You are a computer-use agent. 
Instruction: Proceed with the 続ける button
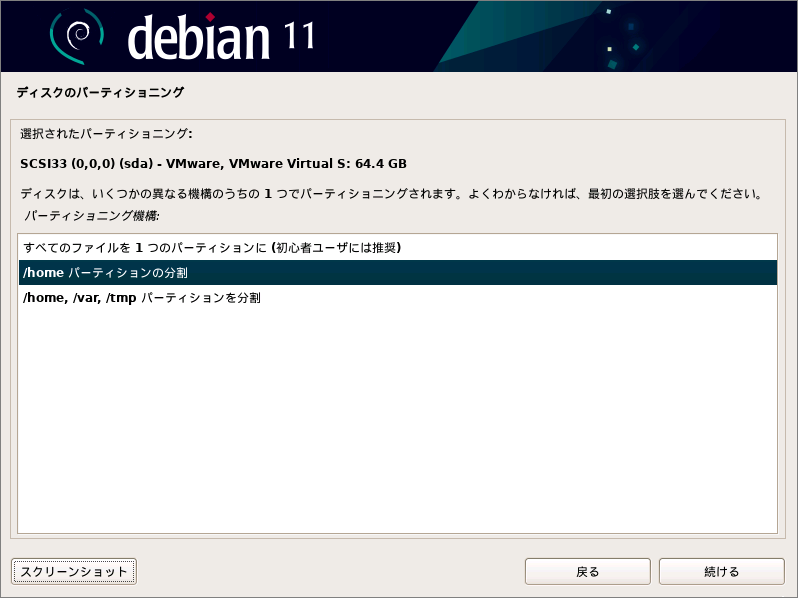(x=721, y=572)
